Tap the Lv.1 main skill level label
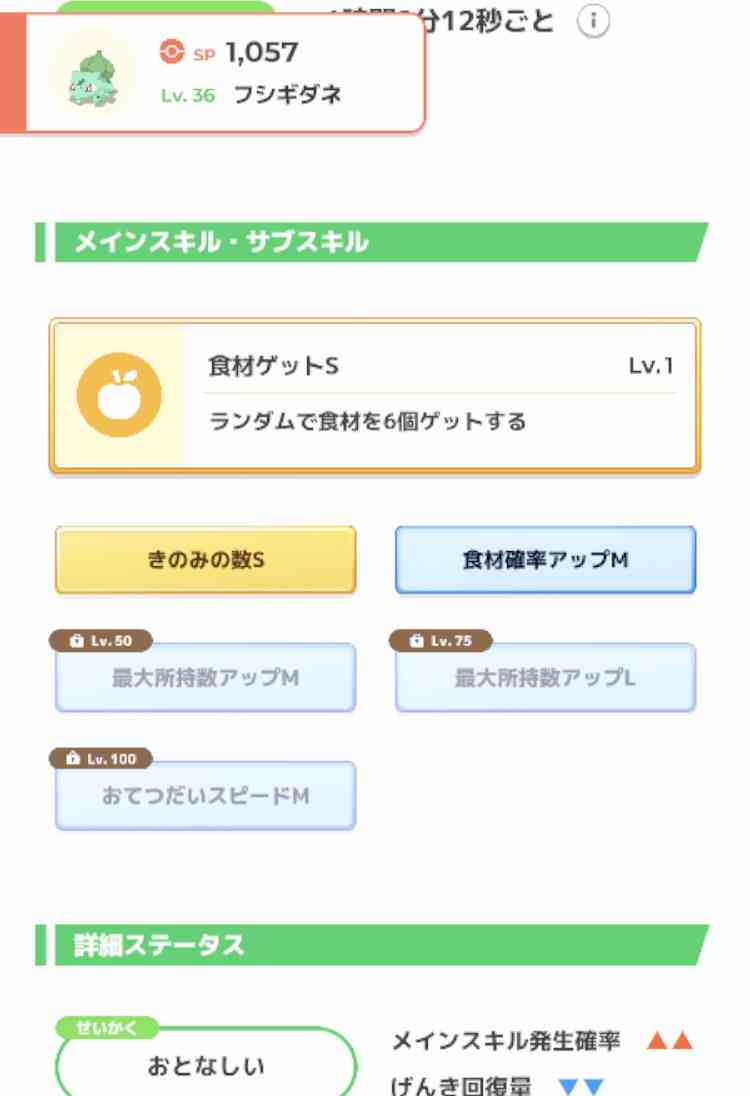The width and height of the screenshot is (750, 1096). [651, 366]
